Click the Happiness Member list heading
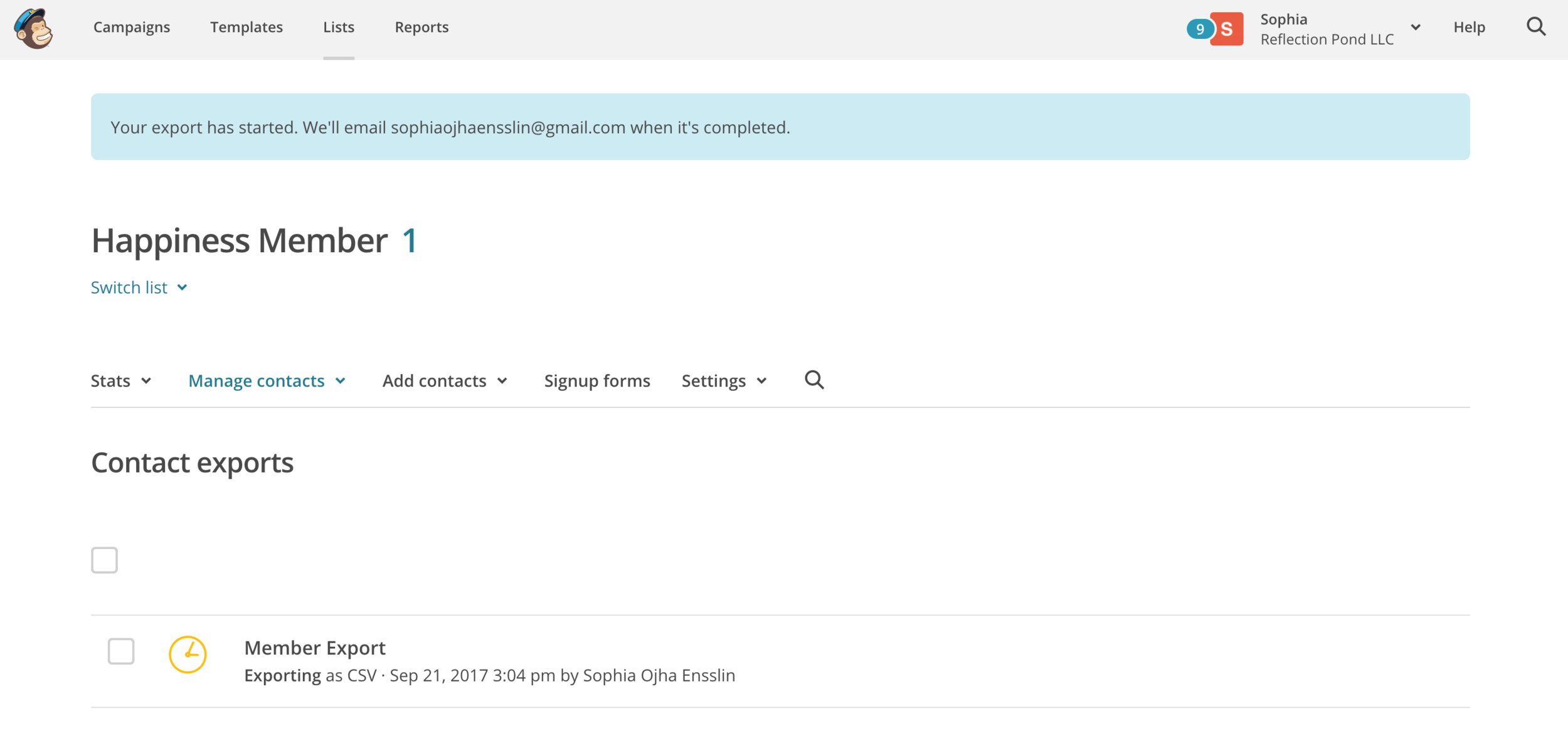1568x748 pixels. [240, 240]
